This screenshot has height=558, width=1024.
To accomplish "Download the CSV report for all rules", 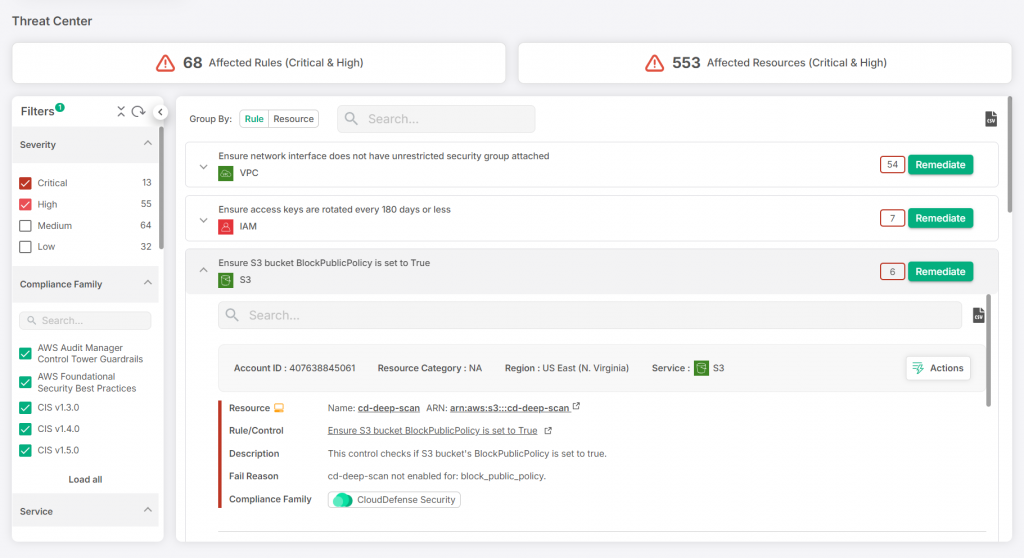I will pyautogui.click(x=990, y=119).
